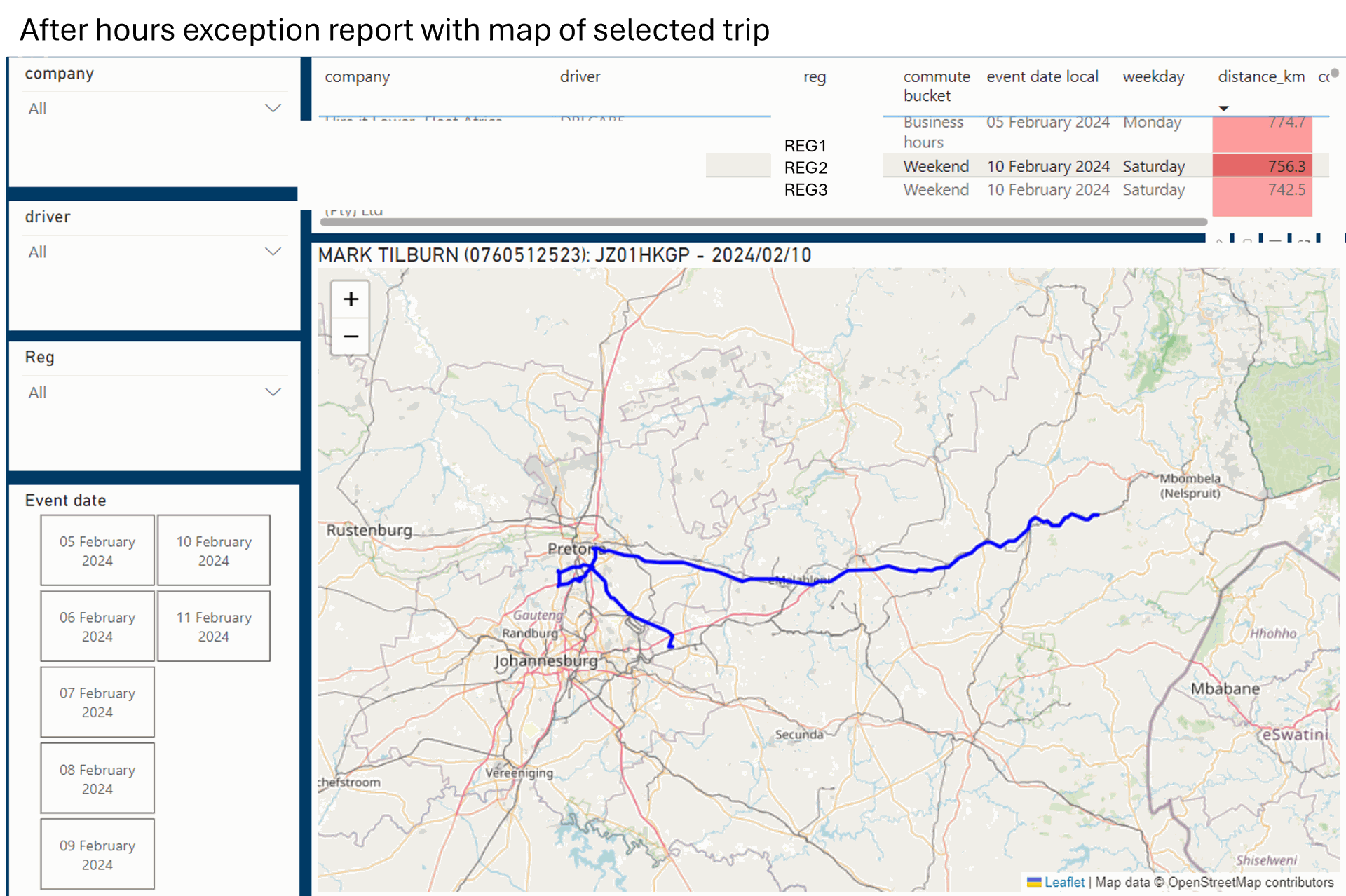Click the table horizontal scrollbar

coord(763,222)
